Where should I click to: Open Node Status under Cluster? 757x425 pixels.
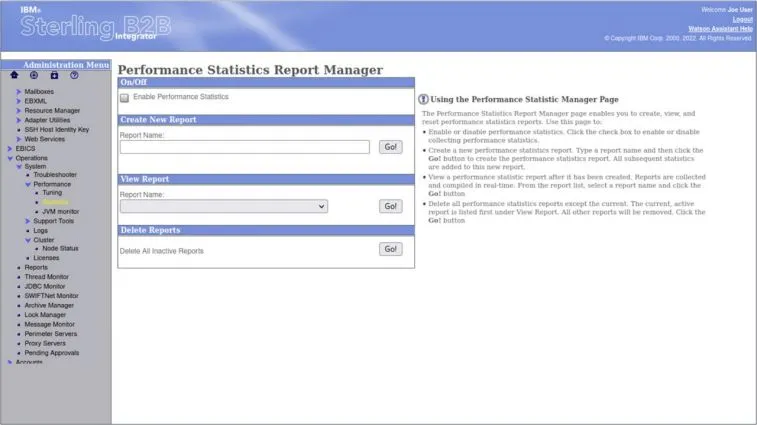pos(60,248)
